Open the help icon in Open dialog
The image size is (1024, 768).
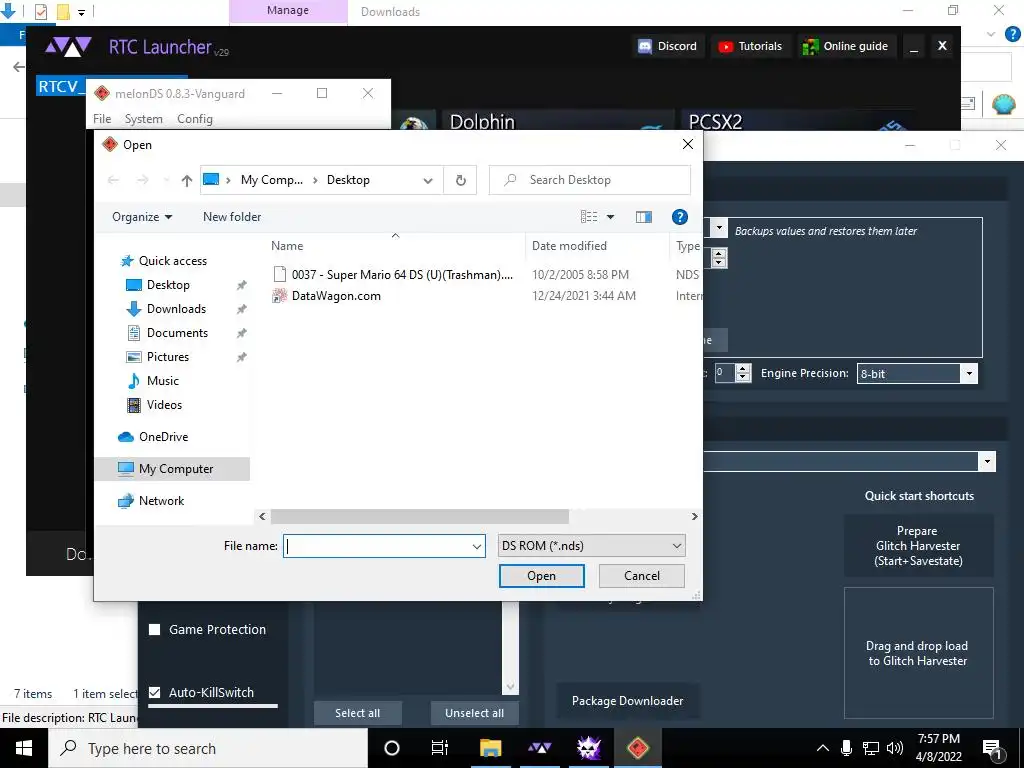679,217
